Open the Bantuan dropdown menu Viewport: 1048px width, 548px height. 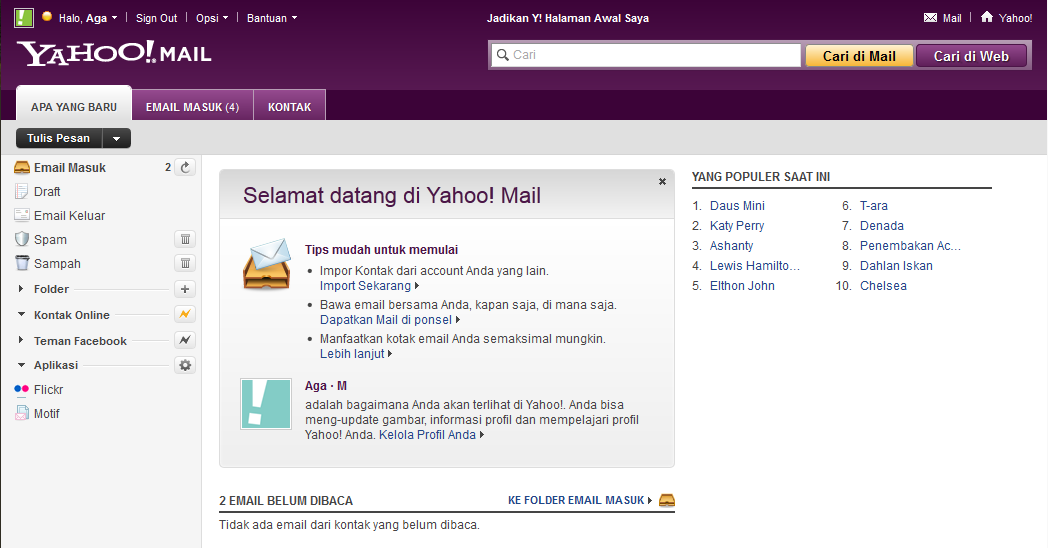(x=272, y=18)
